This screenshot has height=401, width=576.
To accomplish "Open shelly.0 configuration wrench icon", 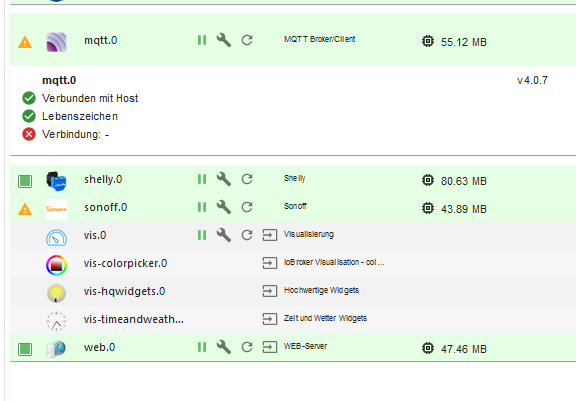I will 224,179.
